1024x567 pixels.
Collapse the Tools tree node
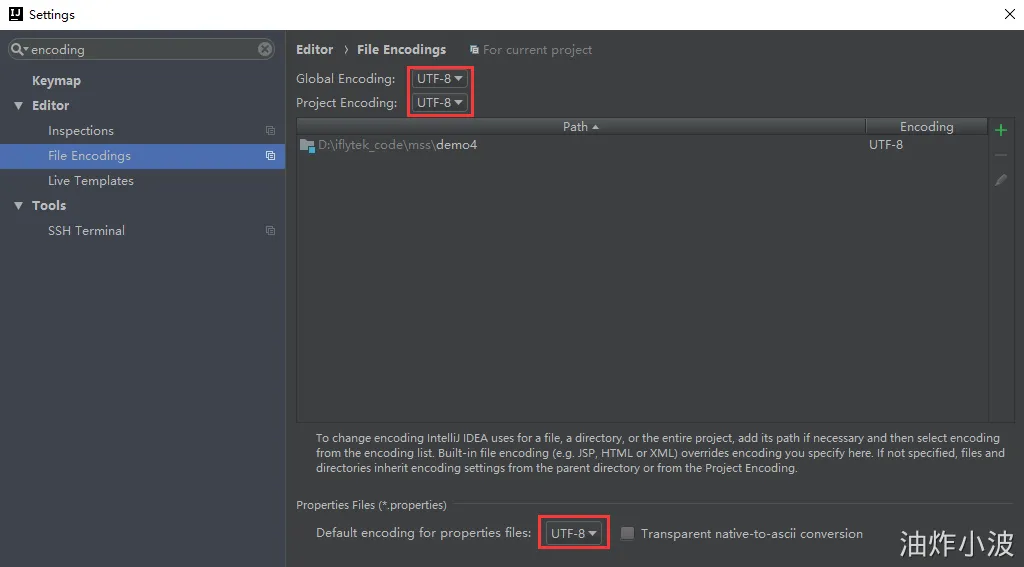(x=18, y=206)
